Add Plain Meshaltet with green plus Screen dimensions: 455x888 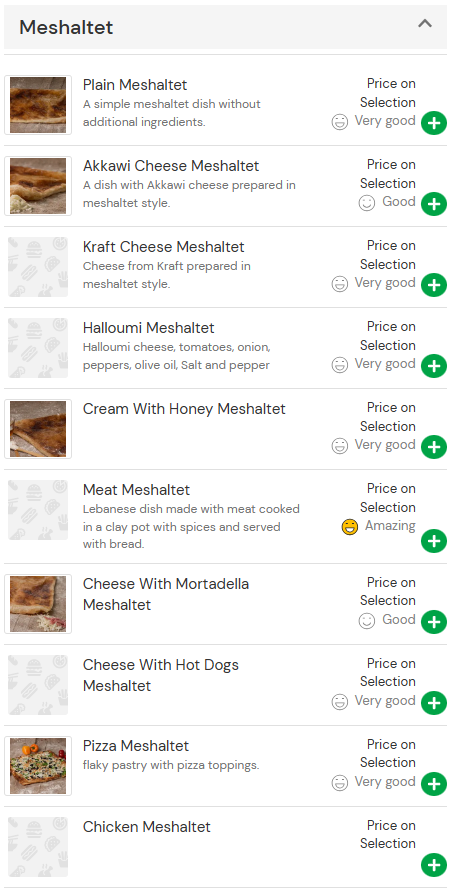click(433, 123)
